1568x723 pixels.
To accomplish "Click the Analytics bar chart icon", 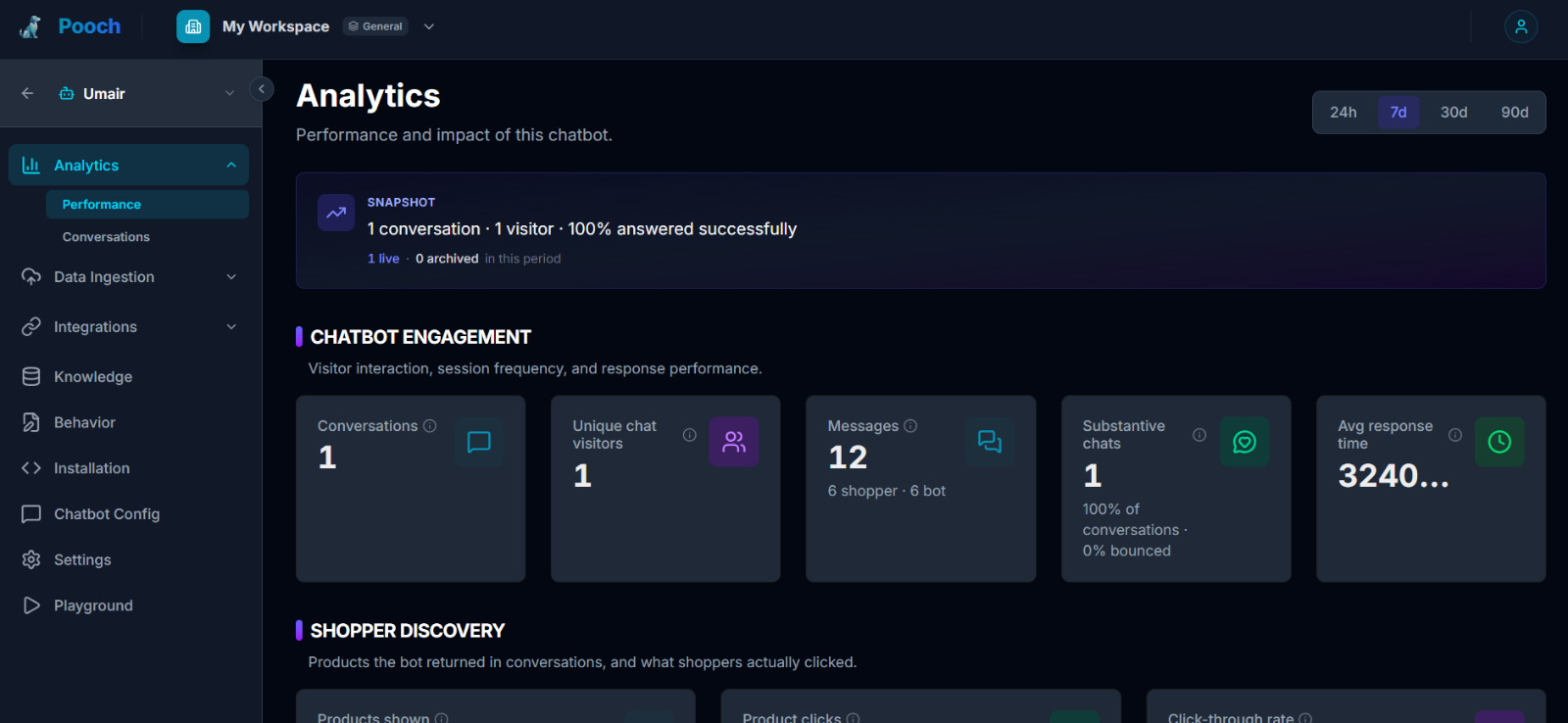I will click(x=31, y=165).
